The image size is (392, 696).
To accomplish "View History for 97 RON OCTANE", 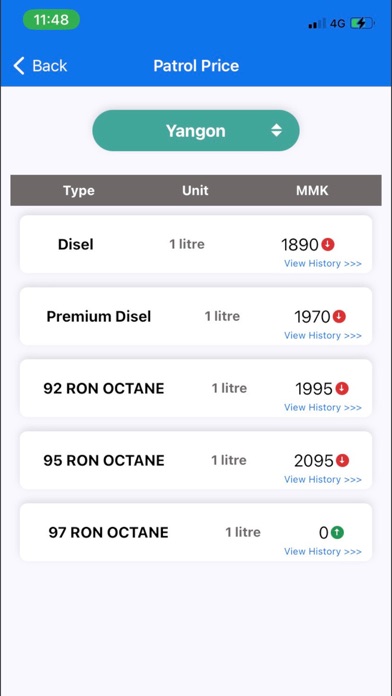I will [x=323, y=551].
